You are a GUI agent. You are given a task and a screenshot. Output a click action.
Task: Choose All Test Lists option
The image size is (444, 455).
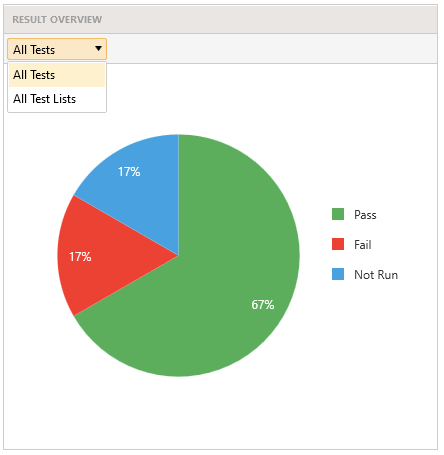57,99
